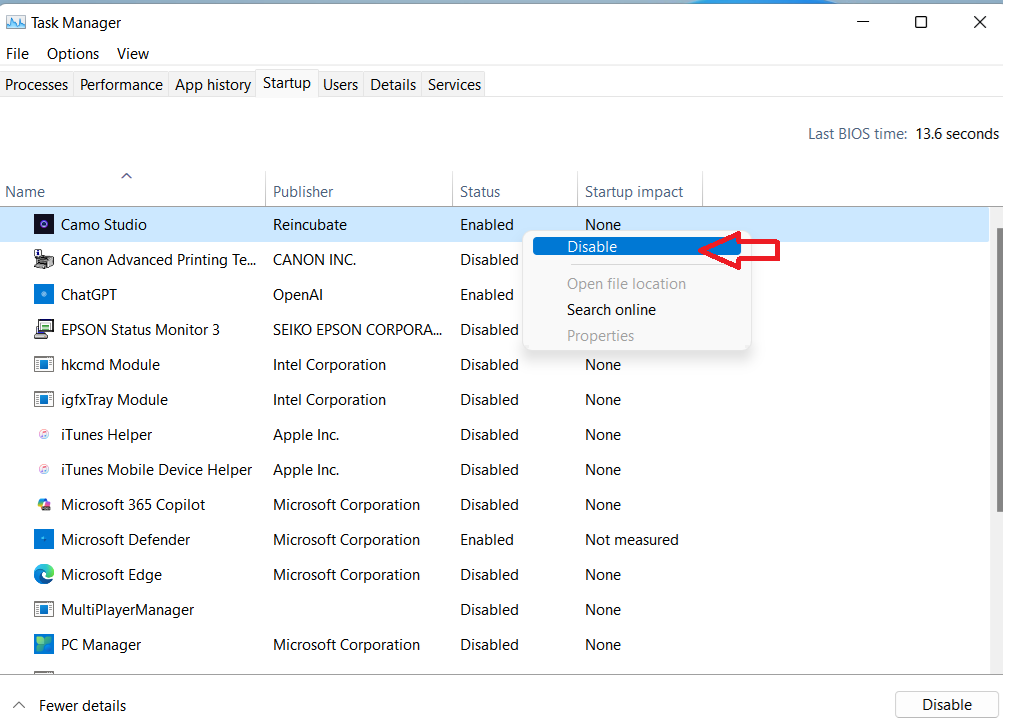This screenshot has height=724, width=1009.
Task: Minimize the Task Manager window
Action: click(x=863, y=23)
